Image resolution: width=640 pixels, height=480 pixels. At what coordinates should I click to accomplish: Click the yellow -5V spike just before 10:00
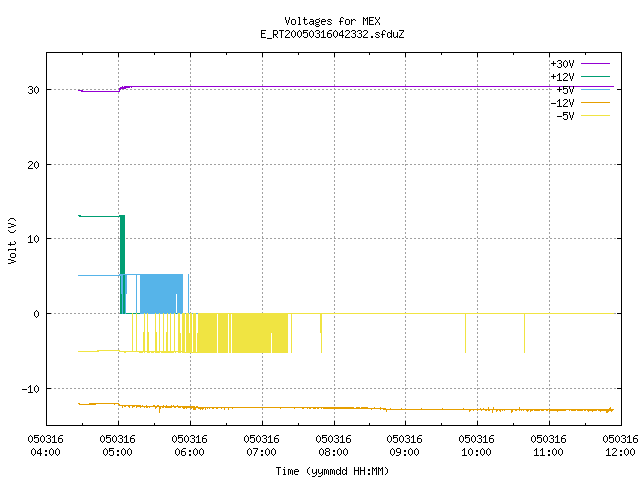465,333
